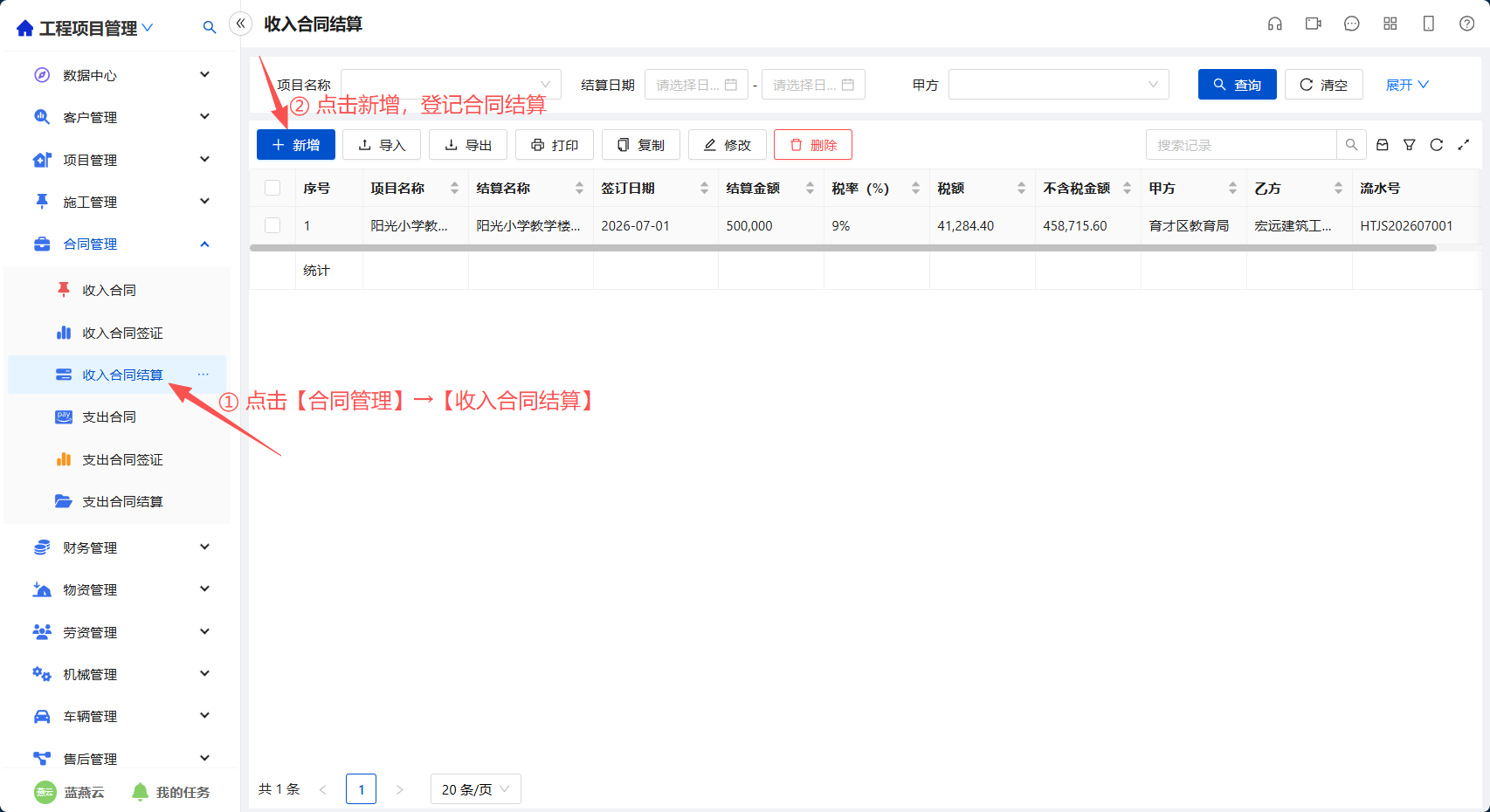The image size is (1490, 812).
Task: Collapse the 合同管理 menu
Action: point(121,244)
